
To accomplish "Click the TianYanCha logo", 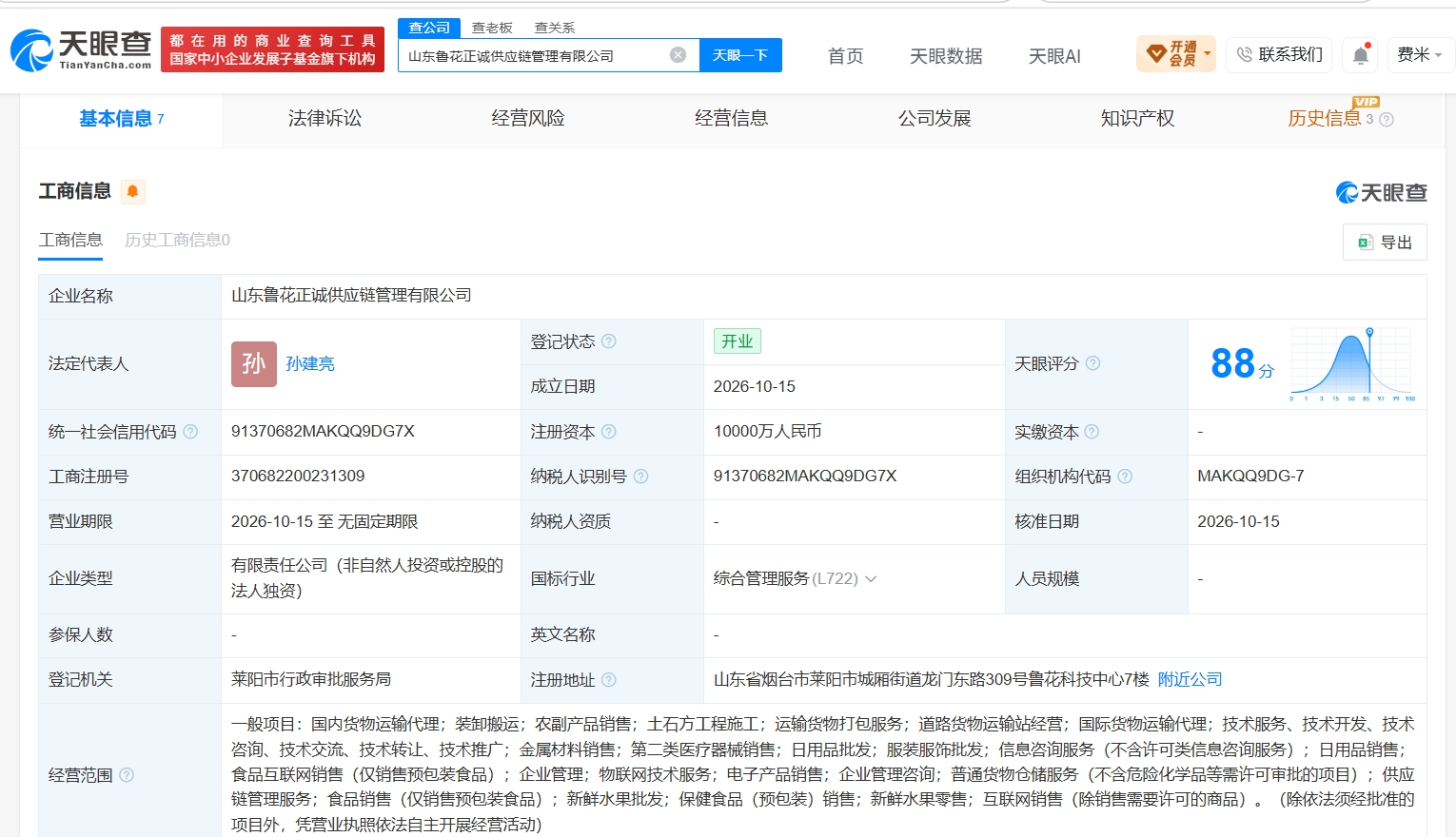I will (81, 49).
